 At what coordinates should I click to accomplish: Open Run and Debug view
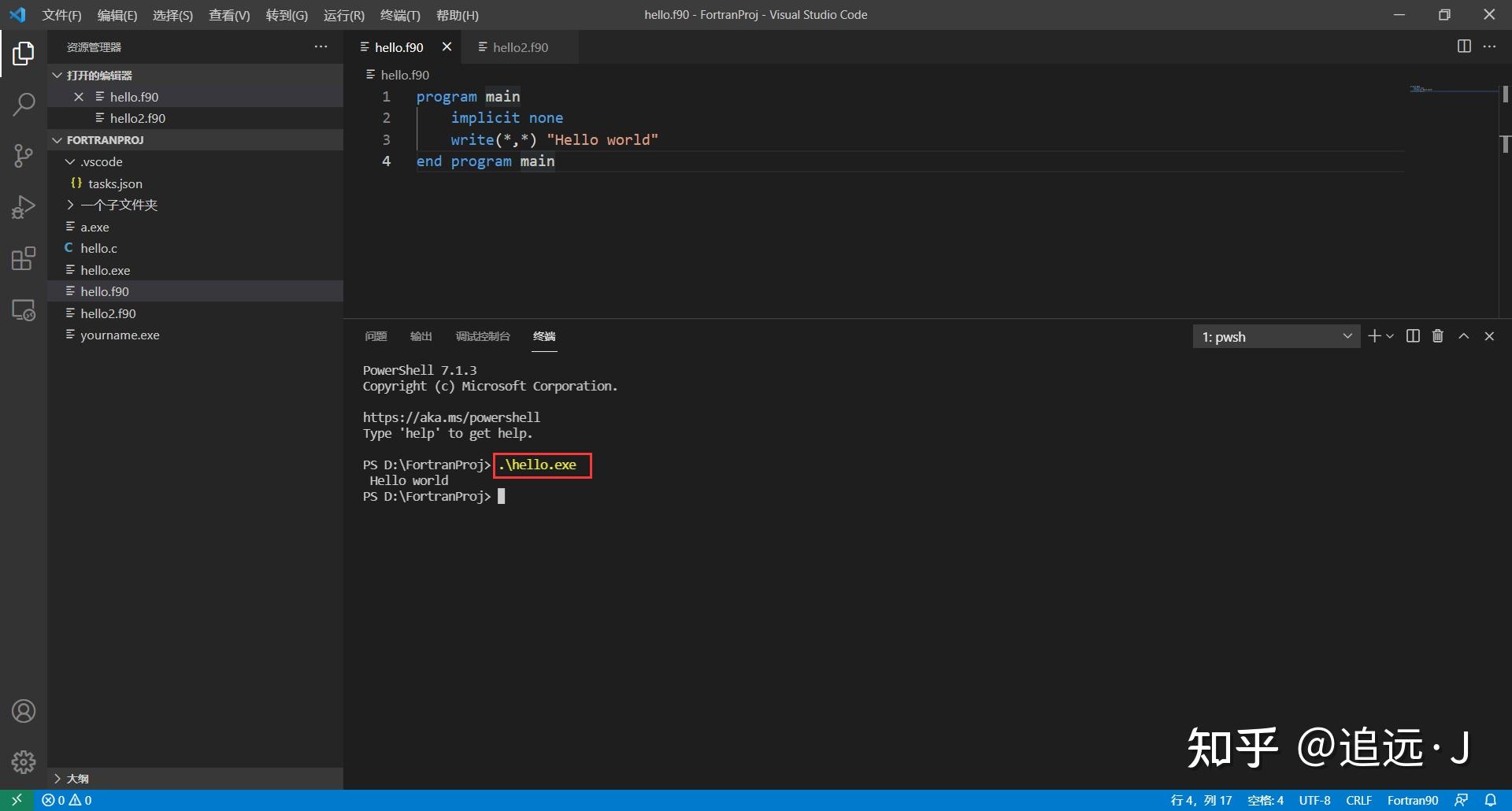point(24,207)
